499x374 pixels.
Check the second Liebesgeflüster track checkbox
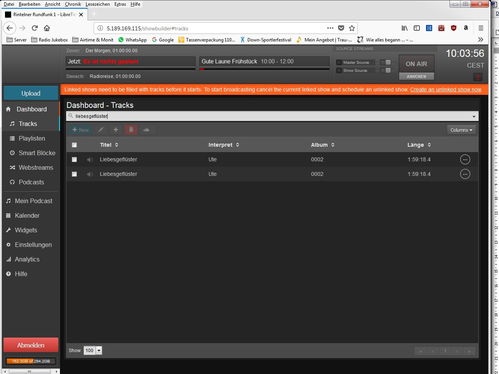74,174
